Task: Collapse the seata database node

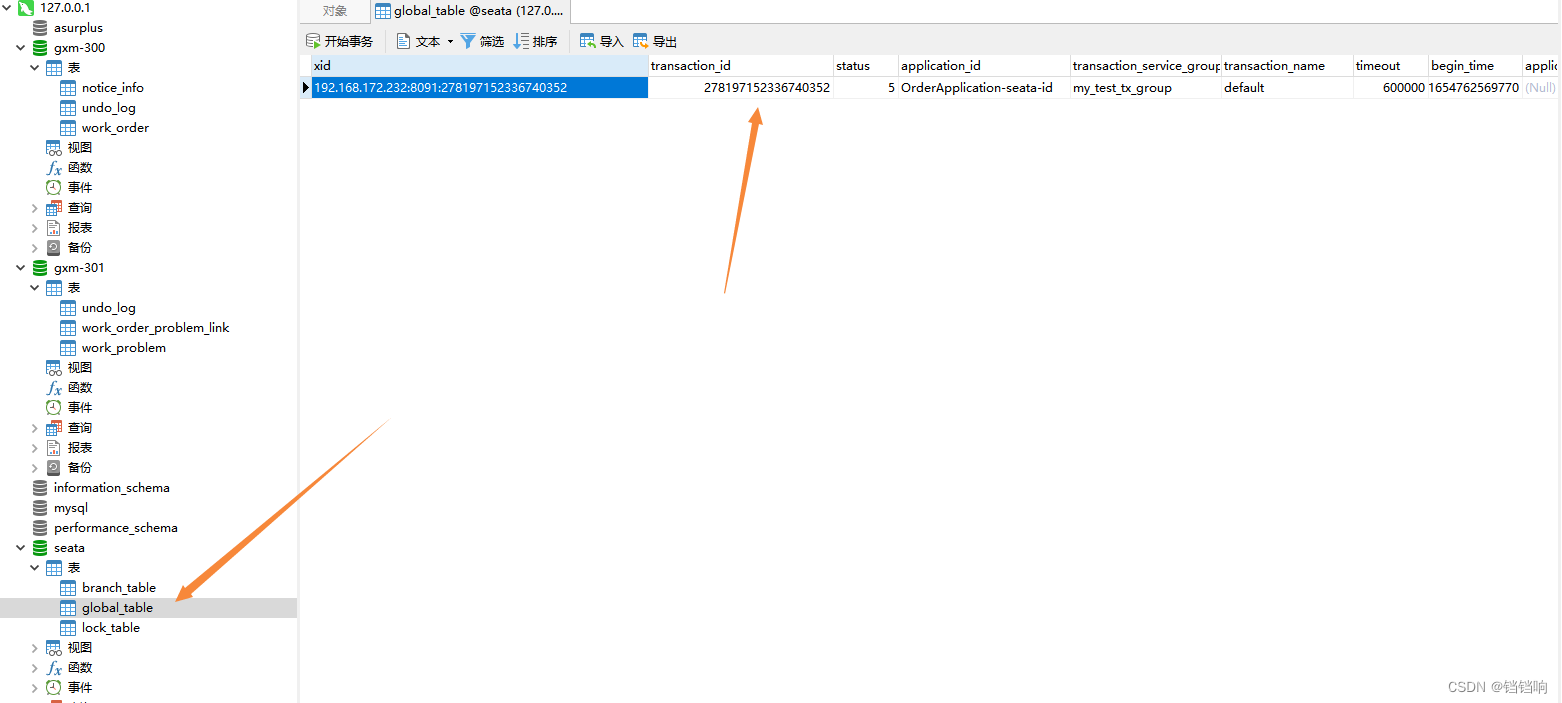Action: tap(20, 548)
